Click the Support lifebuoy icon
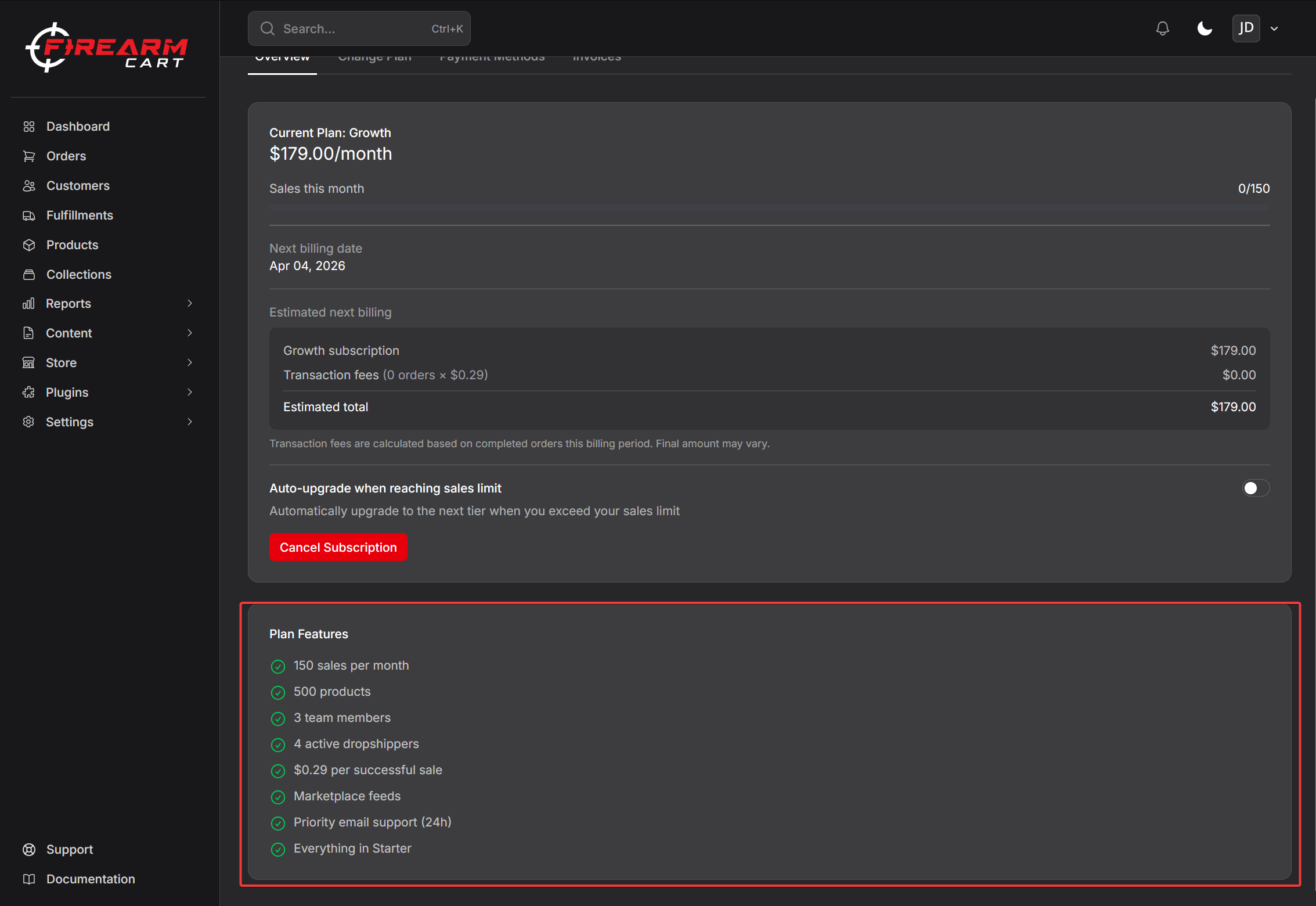 click(x=29, y=850)
